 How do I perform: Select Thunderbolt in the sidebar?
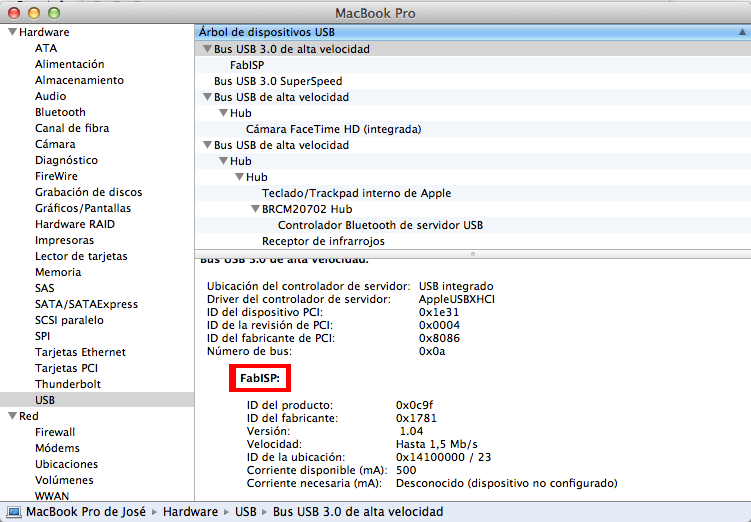click(68, 384)
